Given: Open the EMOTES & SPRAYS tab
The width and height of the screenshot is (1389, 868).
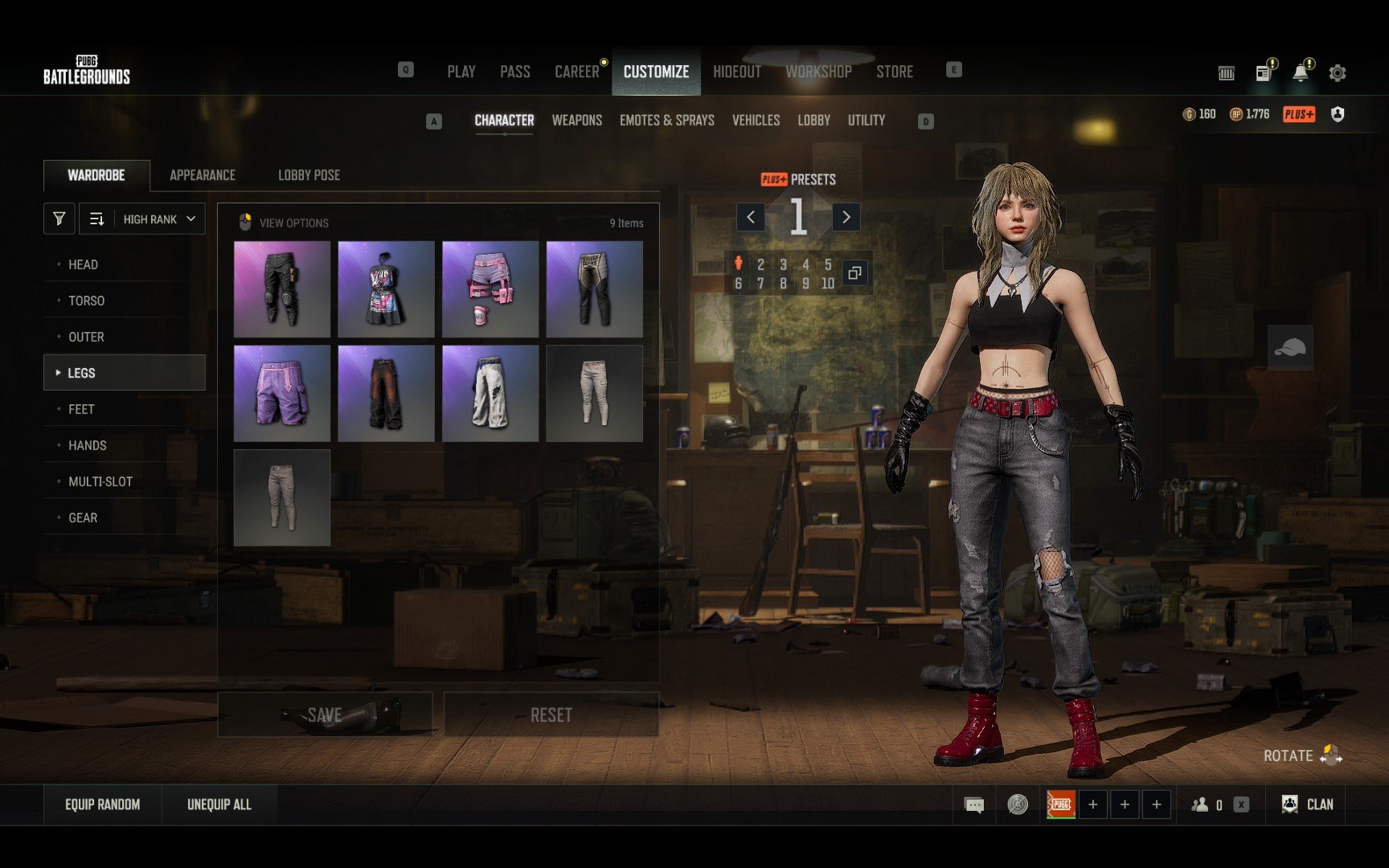Looking at the screenshot, I should click(667, 121).
